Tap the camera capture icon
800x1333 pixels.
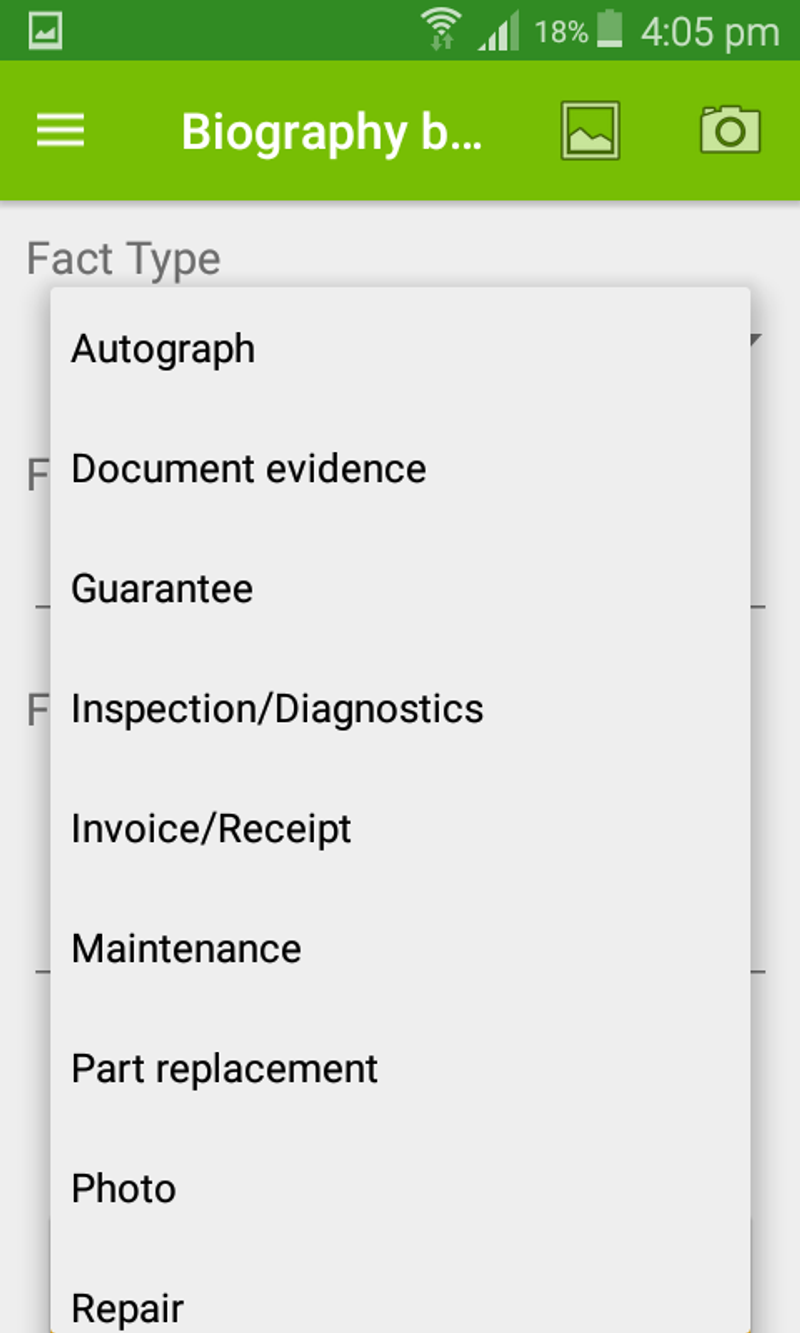(729, 130)
